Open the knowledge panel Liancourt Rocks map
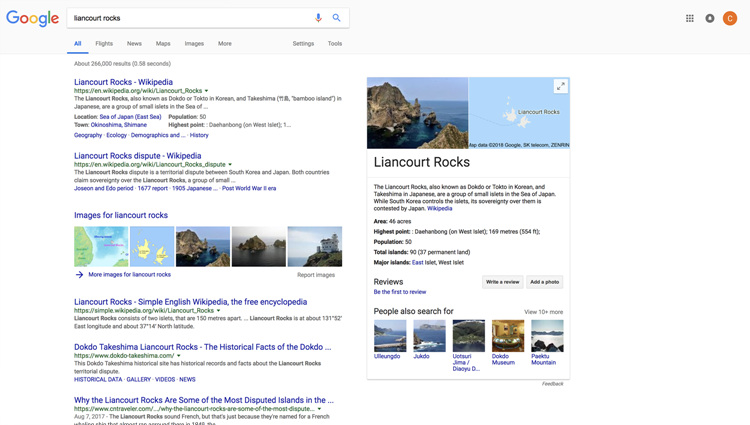750x425 pixels. 519,113
